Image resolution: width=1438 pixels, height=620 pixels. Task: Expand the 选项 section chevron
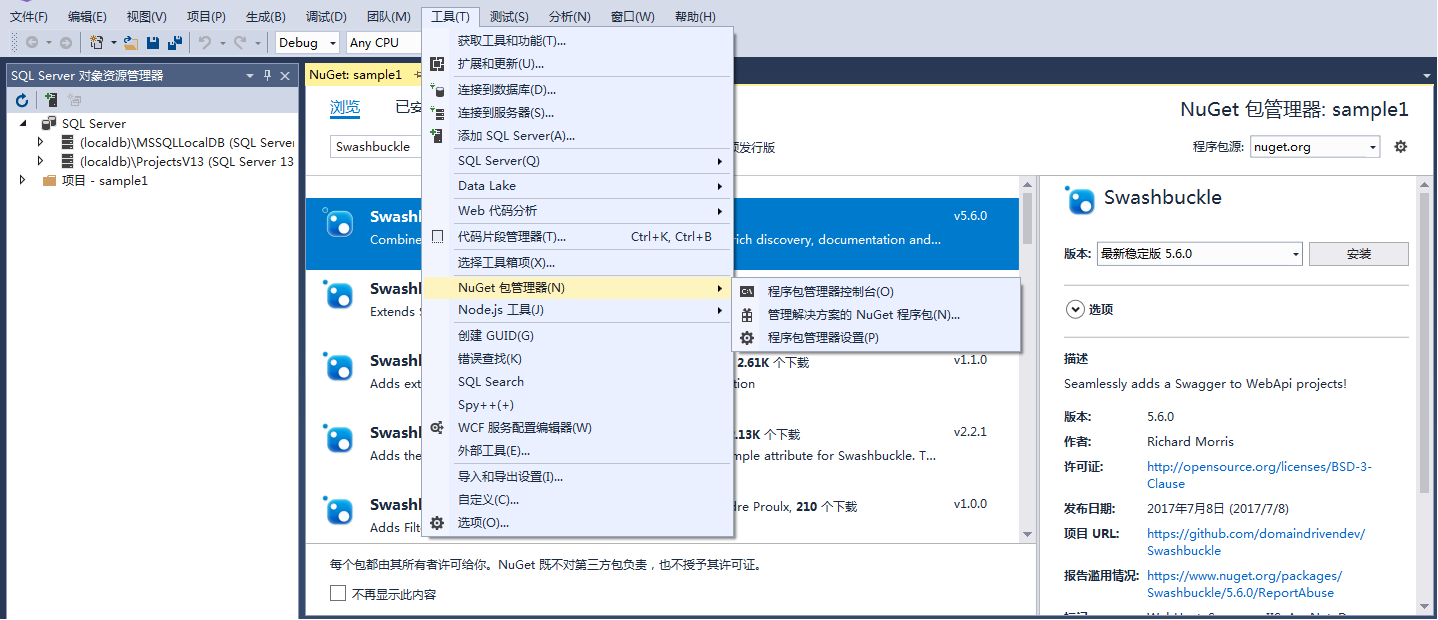tap(1076, 310)
